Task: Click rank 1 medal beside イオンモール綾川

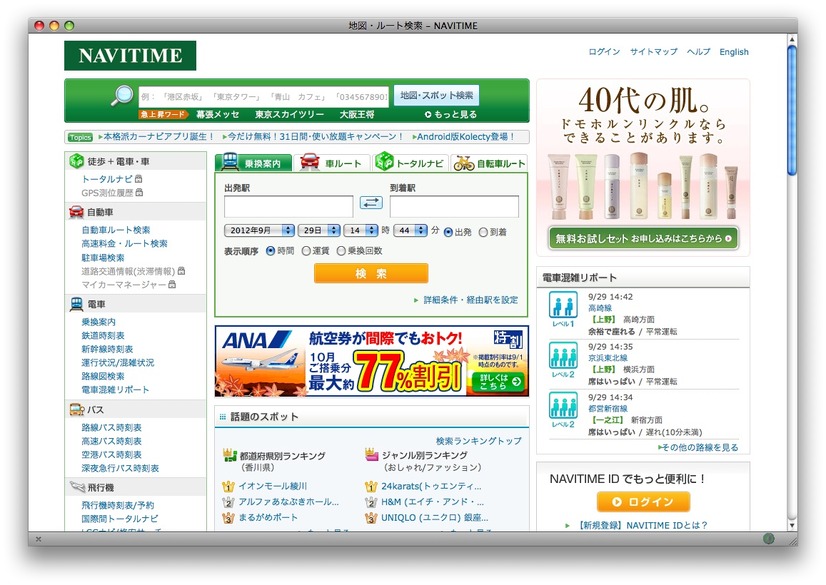Action: click(228, 487)
